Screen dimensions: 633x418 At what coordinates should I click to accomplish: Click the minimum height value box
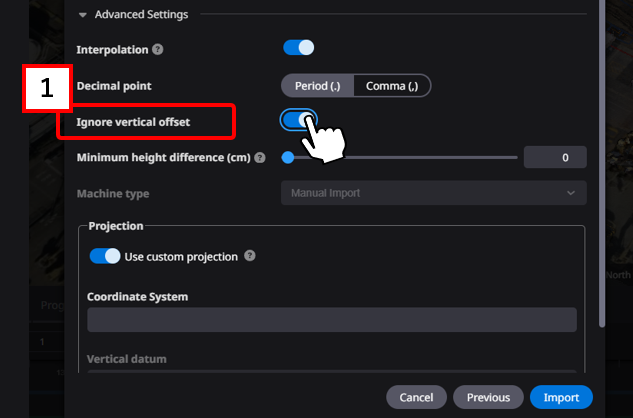pos(555,157)
